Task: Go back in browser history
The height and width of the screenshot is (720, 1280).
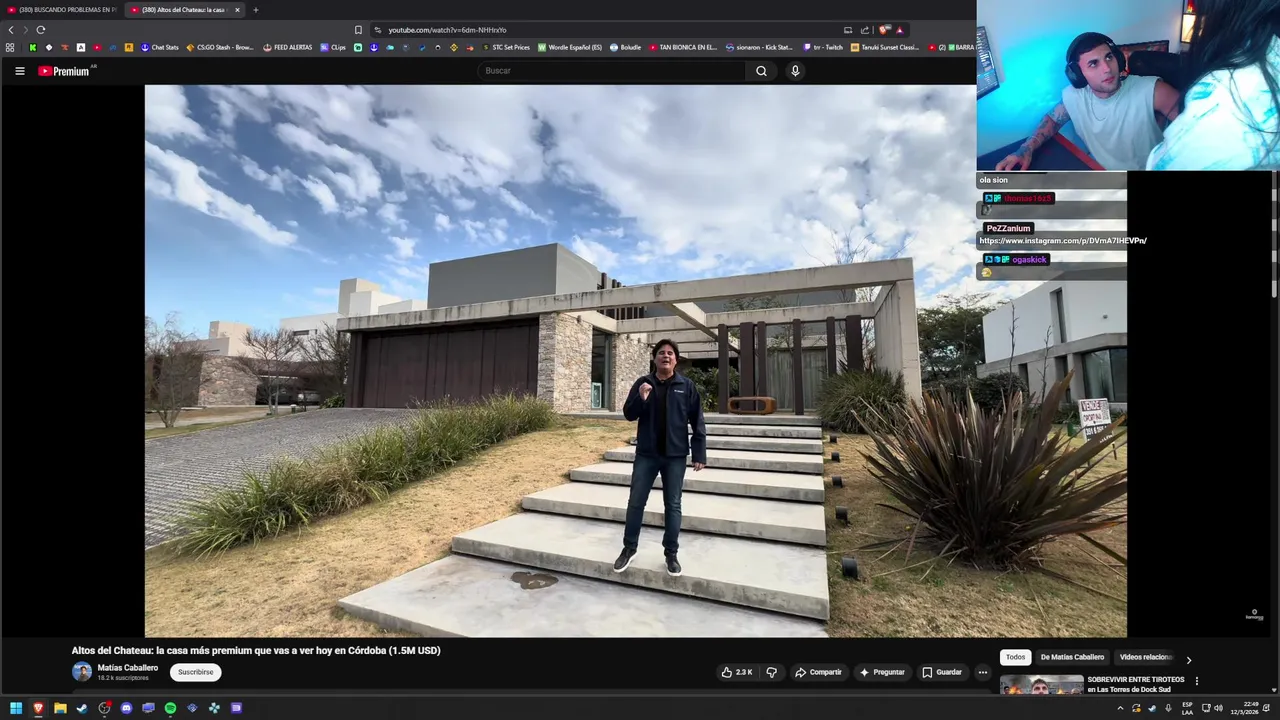Action: point(11,30)
